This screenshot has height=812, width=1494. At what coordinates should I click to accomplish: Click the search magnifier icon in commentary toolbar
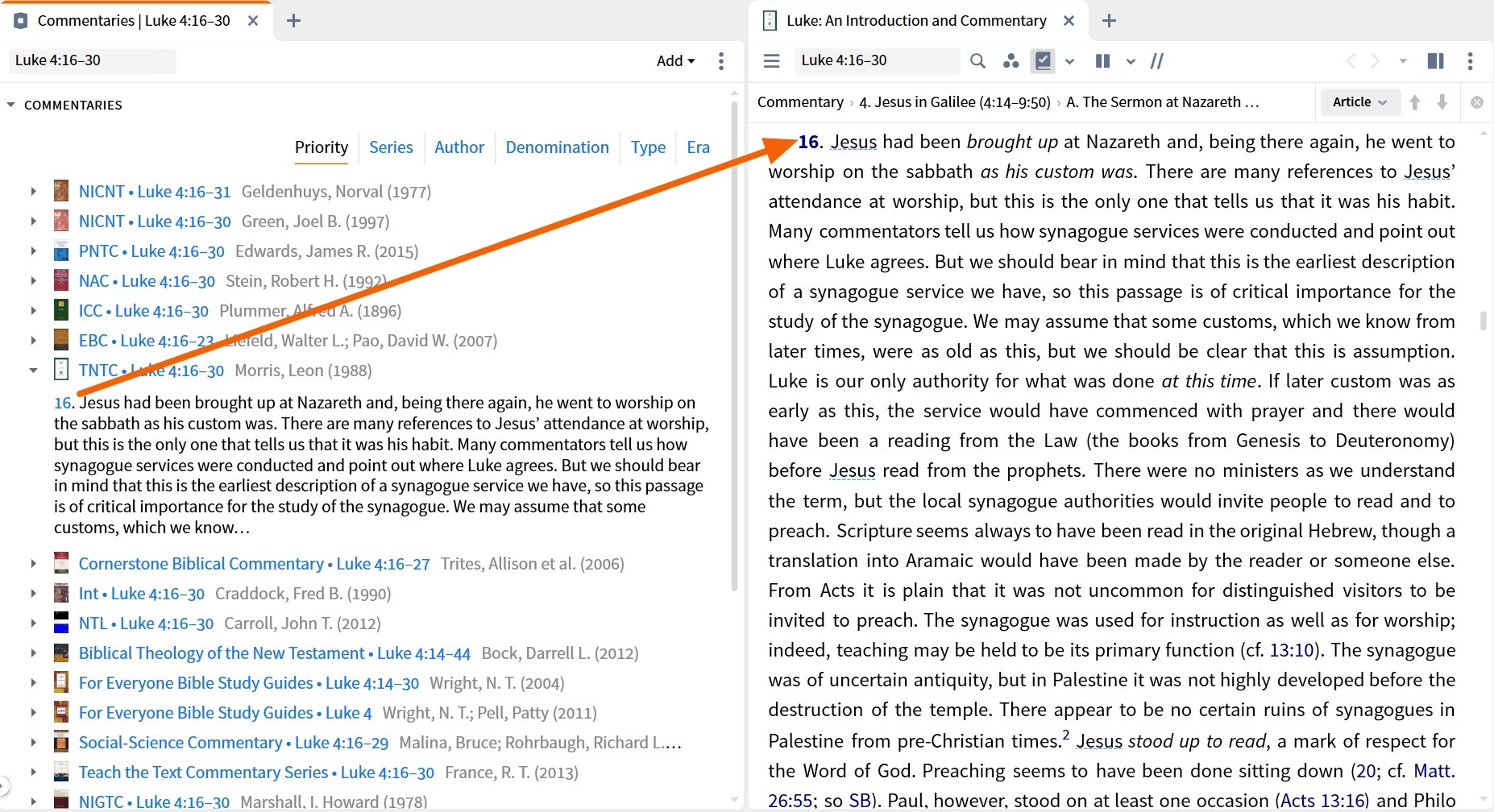coord(977,60)
